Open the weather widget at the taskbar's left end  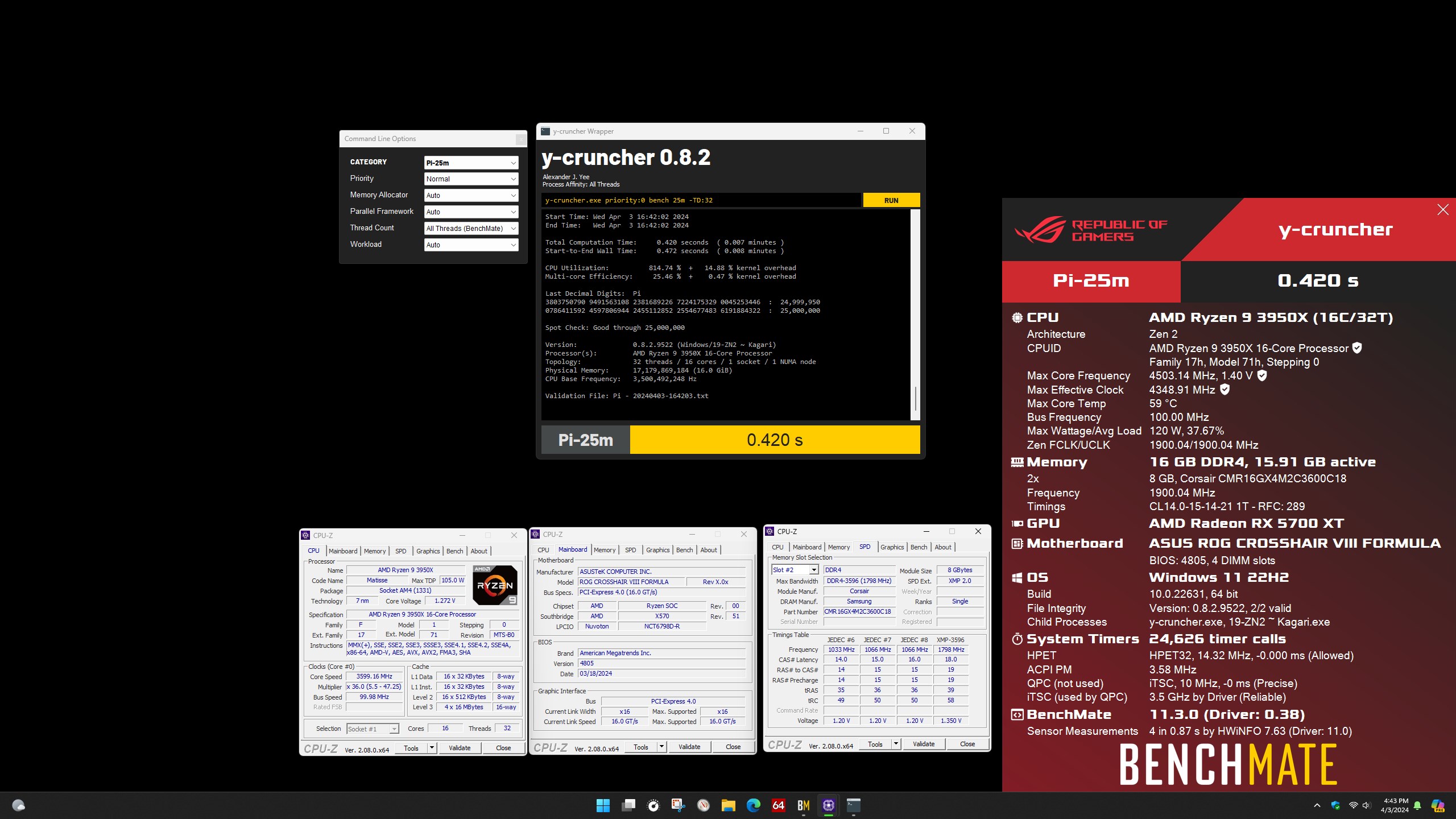[18, 805]
